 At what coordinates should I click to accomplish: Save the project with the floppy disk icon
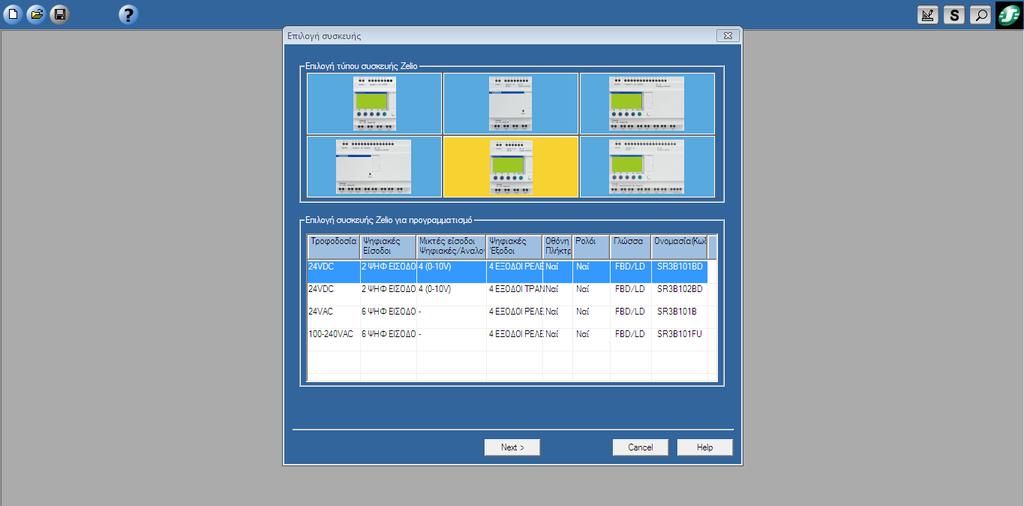point(59,14)
